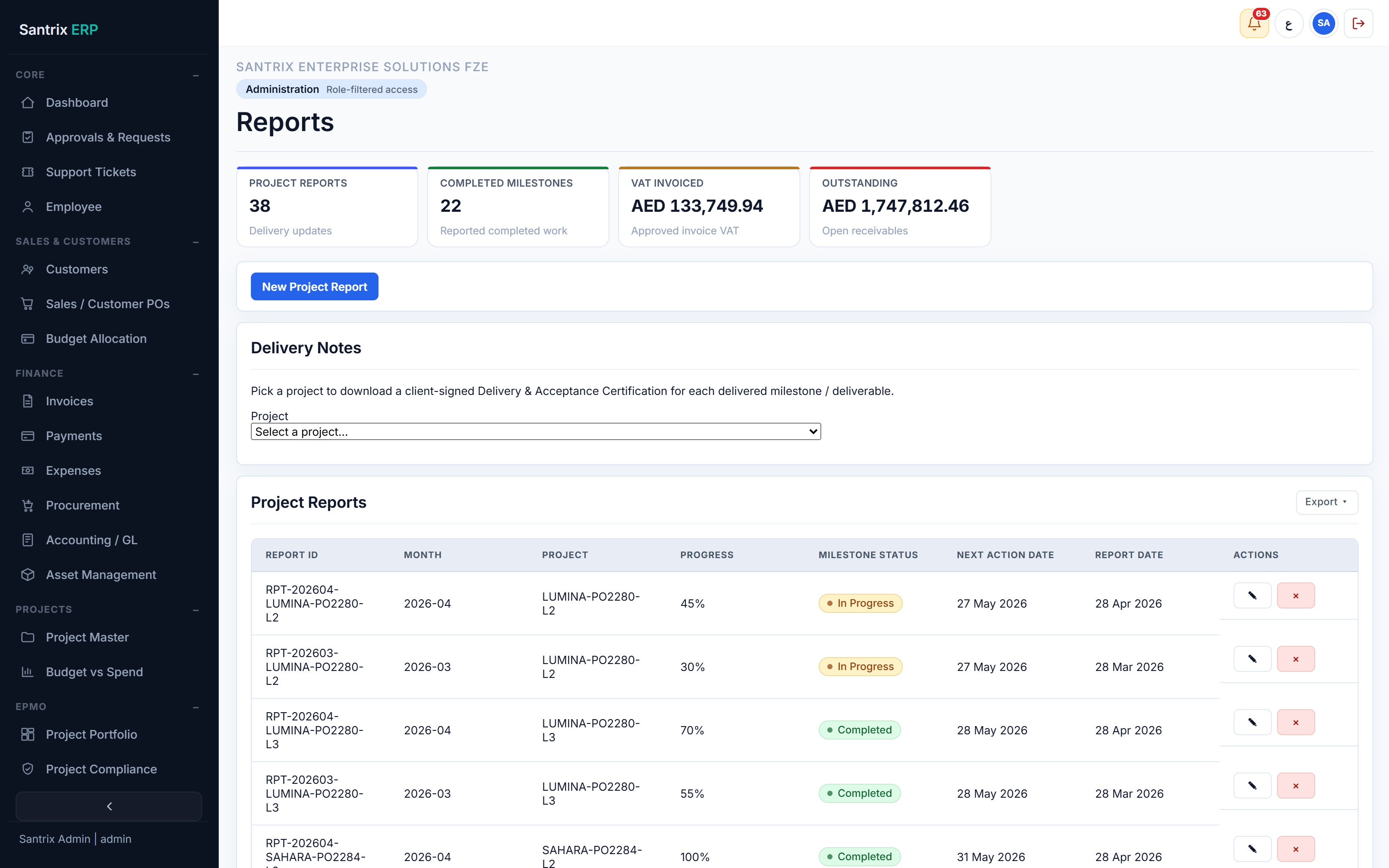Collapse the PROJECTS sidebar section
The width and height of the screenshot is (1389, 868).
point(196,610)
